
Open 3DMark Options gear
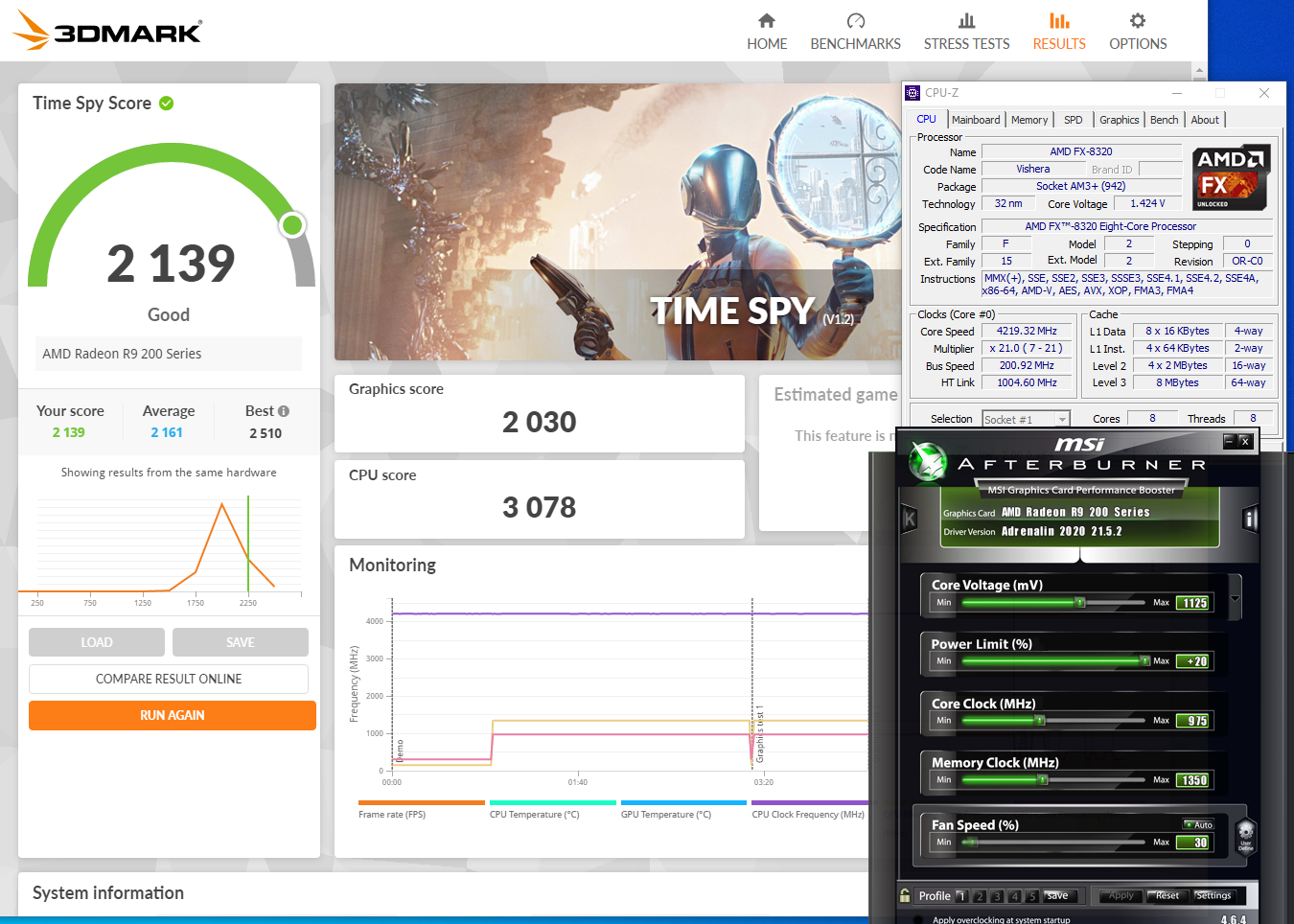pyautogui.click(x=1138, y=20)
